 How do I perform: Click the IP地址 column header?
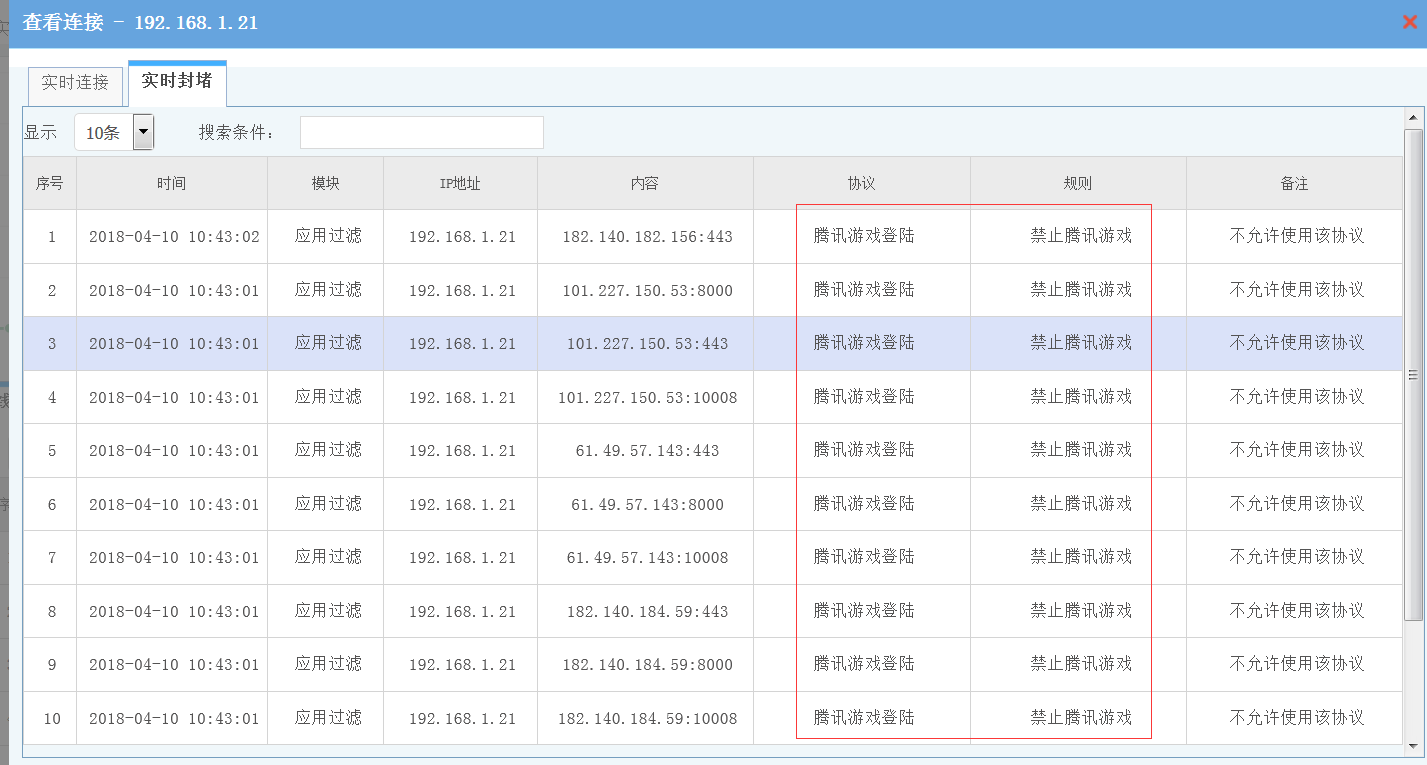tap(460, 184)
